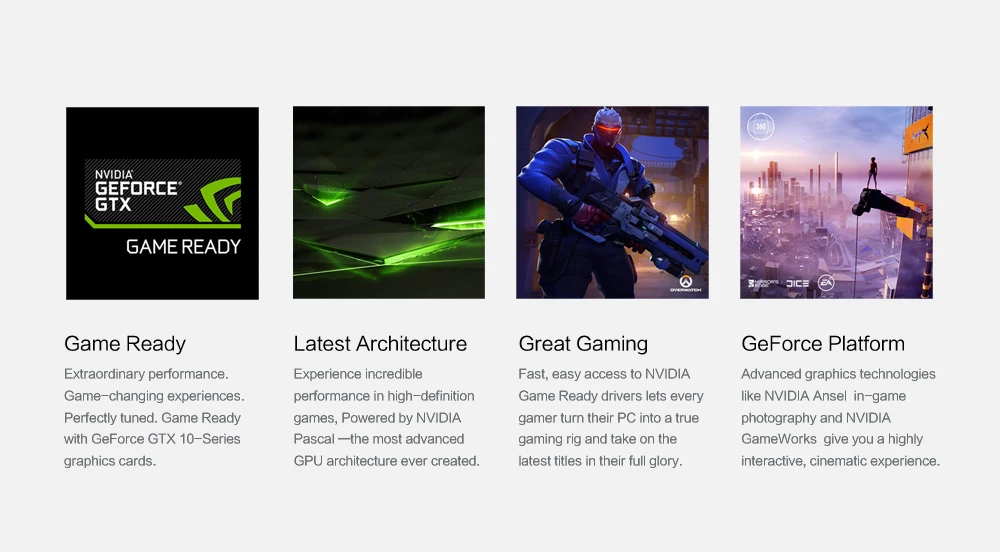Viewport: 1000px width, 552px height.
Task: Click the 'Game–changing experiences.' line
Action: pos(154,396)
